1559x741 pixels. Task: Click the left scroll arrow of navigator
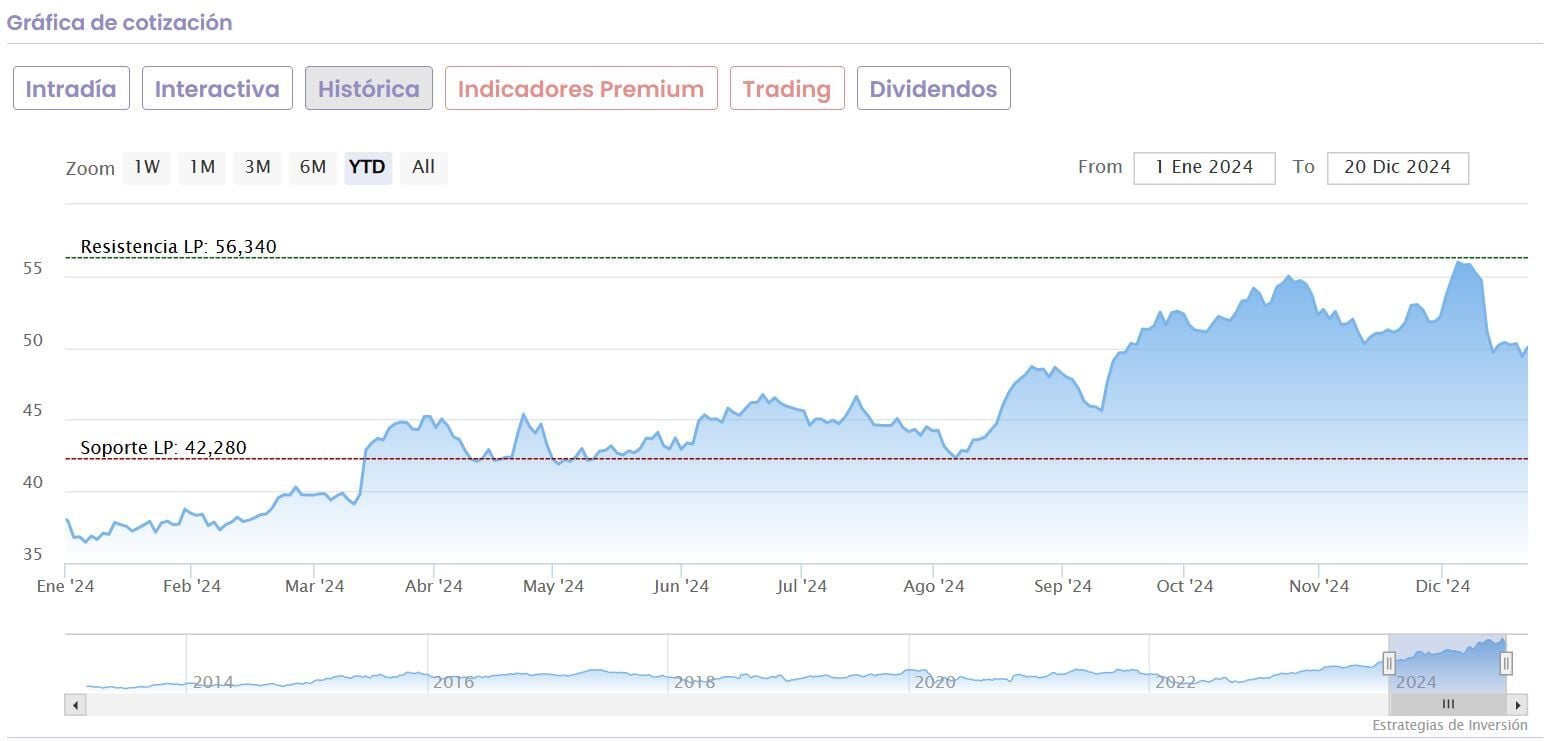pyautogui.click(x=75, y=705)
